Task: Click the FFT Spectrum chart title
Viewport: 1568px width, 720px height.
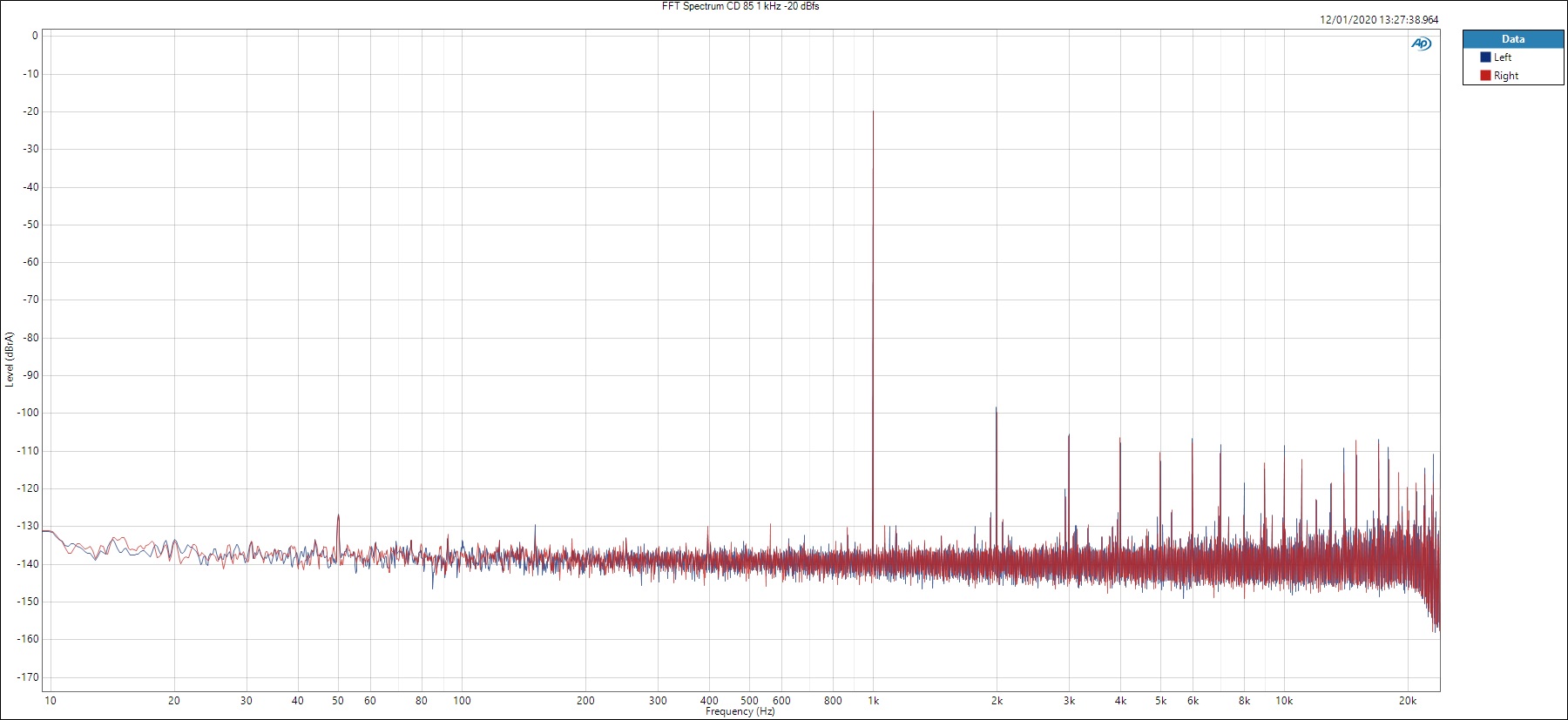Action: tap(740, 6)
